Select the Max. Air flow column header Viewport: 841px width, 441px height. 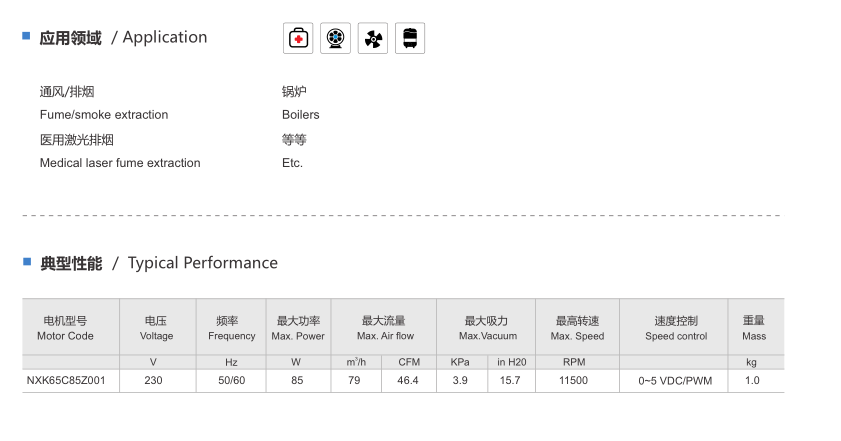click(385, 328)
